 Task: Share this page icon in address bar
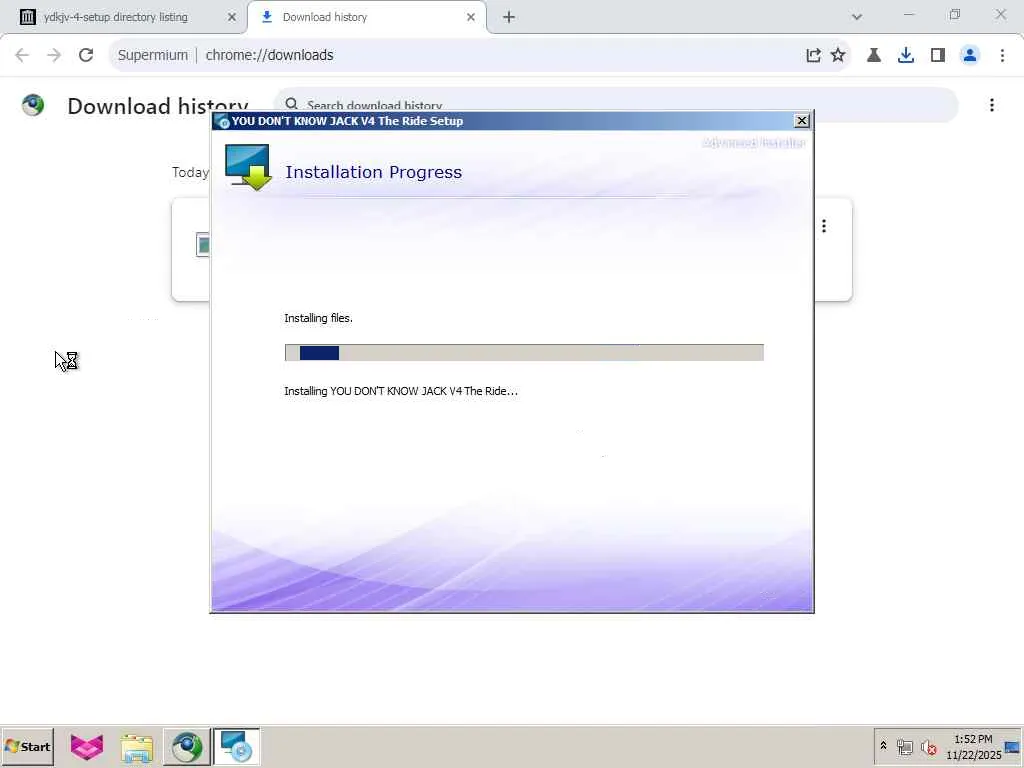pyautogui.click(x=812, y=55)
